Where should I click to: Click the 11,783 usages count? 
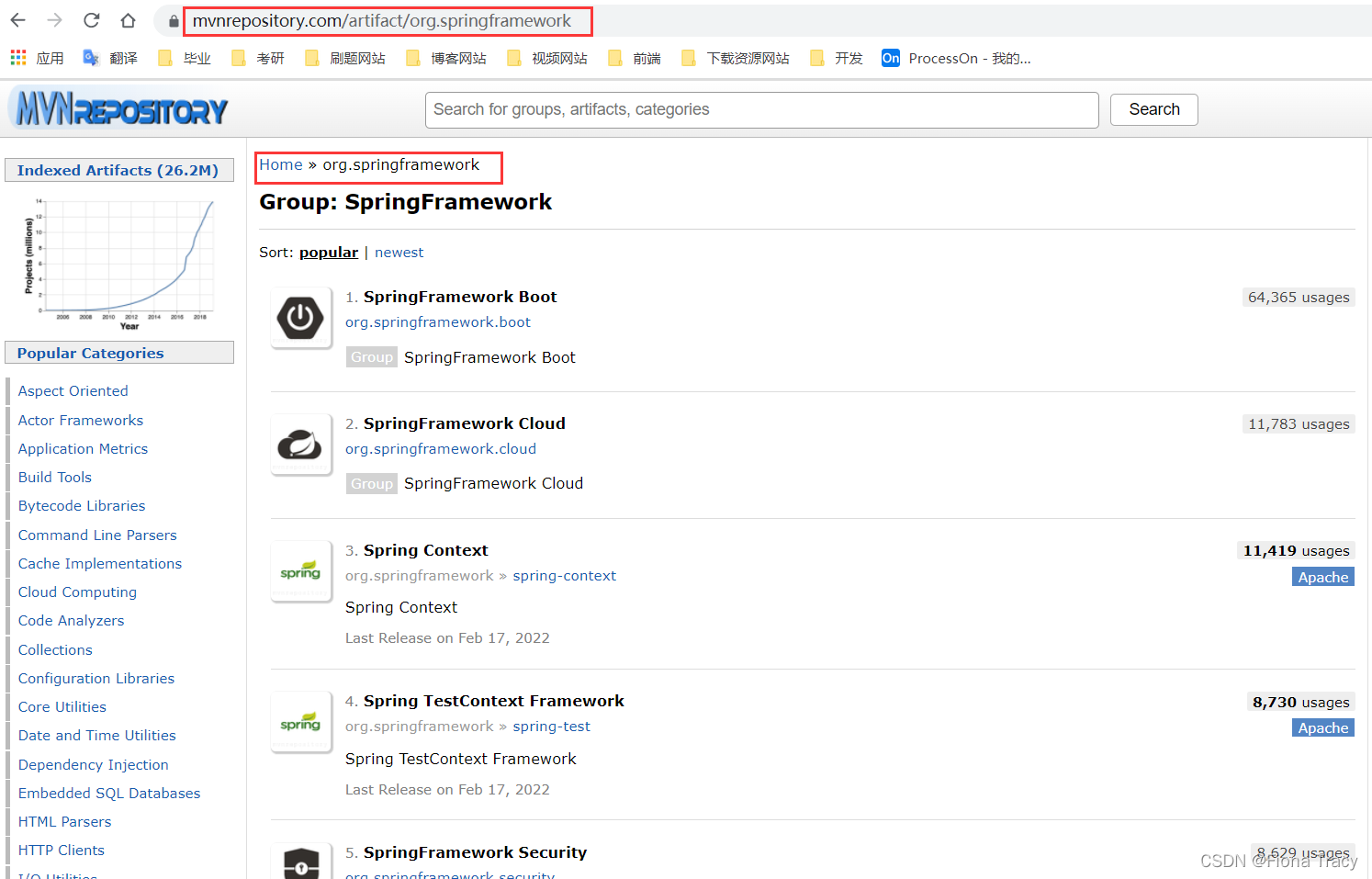pos(1299,424)
